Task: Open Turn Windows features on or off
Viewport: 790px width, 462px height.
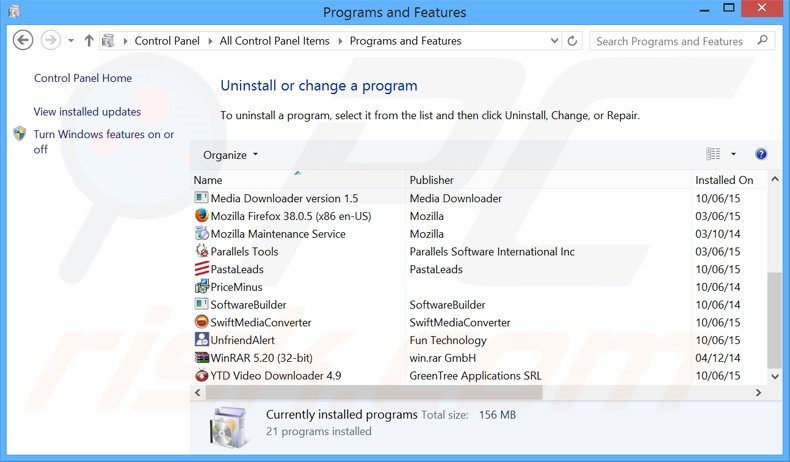Action: (x=104, y=142)
